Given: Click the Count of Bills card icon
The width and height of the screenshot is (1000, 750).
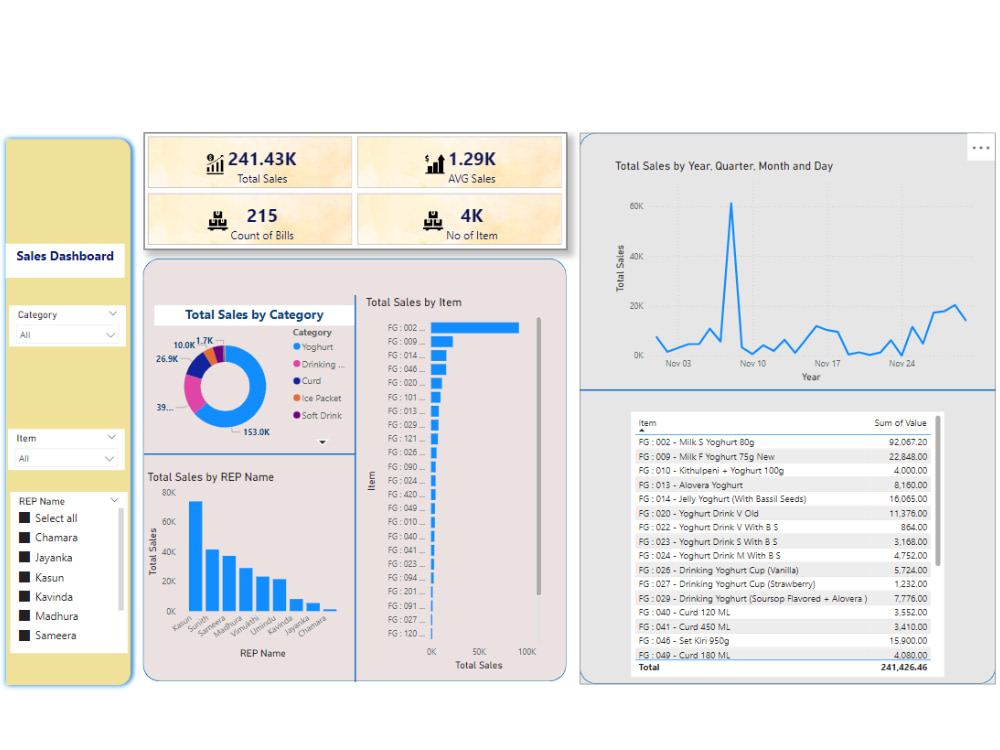Looking at the screenshot, I should (217, 221).
